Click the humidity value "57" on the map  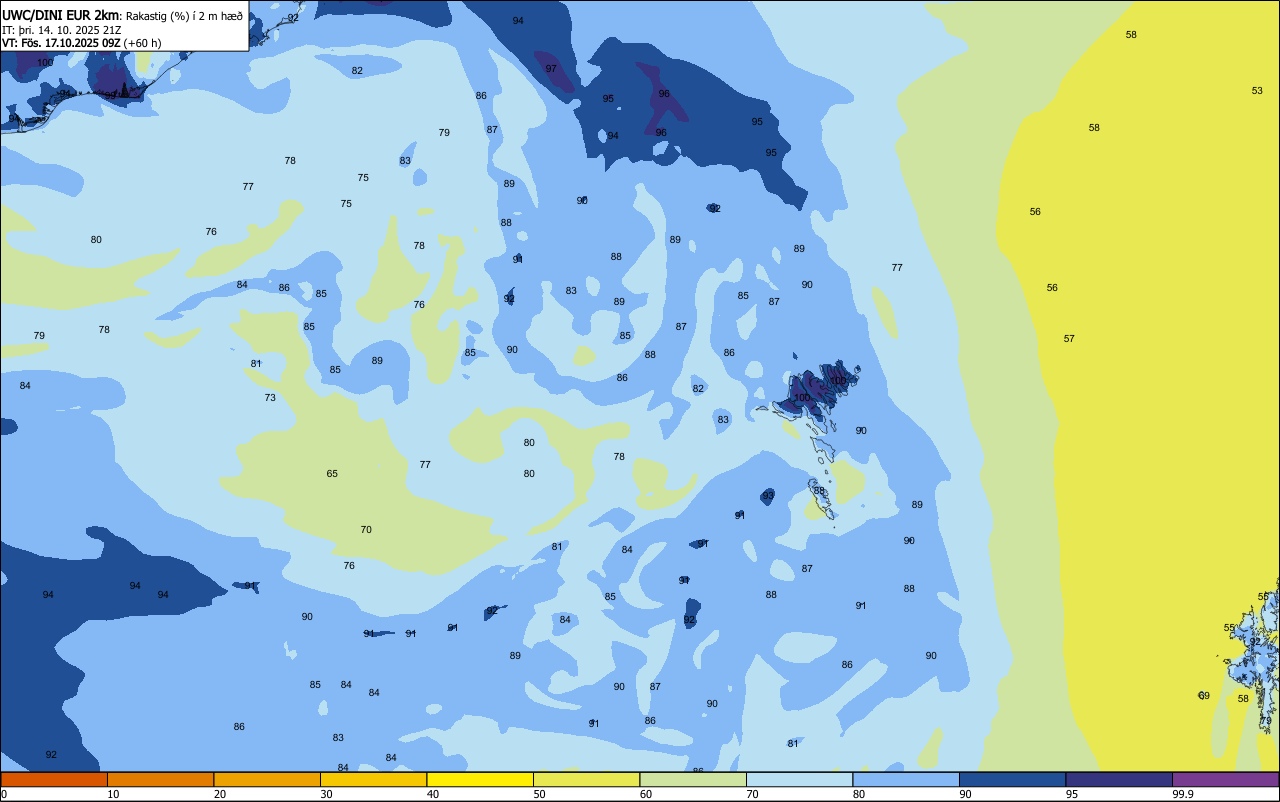pyautogui.click(x=1069, y=339)
